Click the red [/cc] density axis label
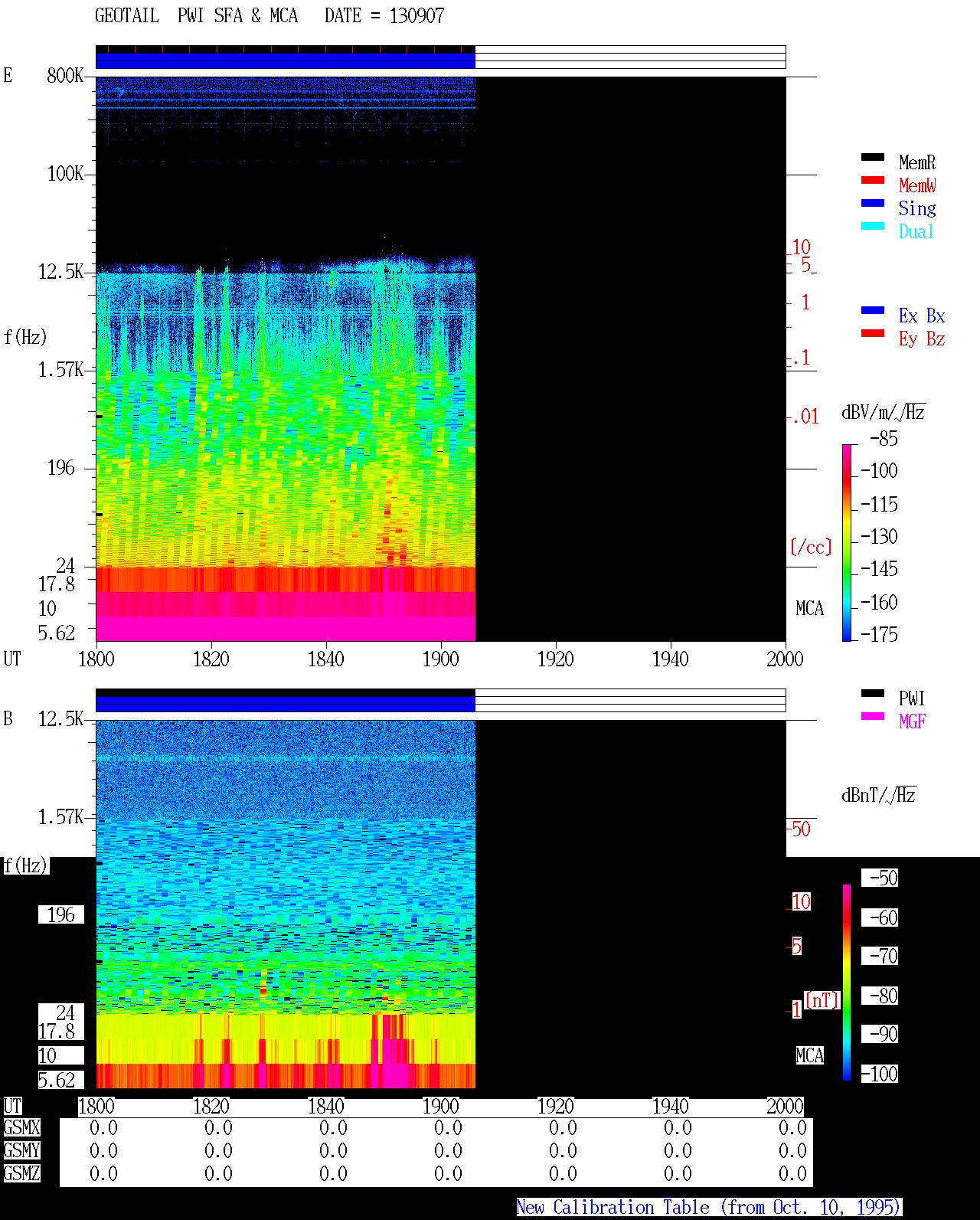 tap(811, 547)
